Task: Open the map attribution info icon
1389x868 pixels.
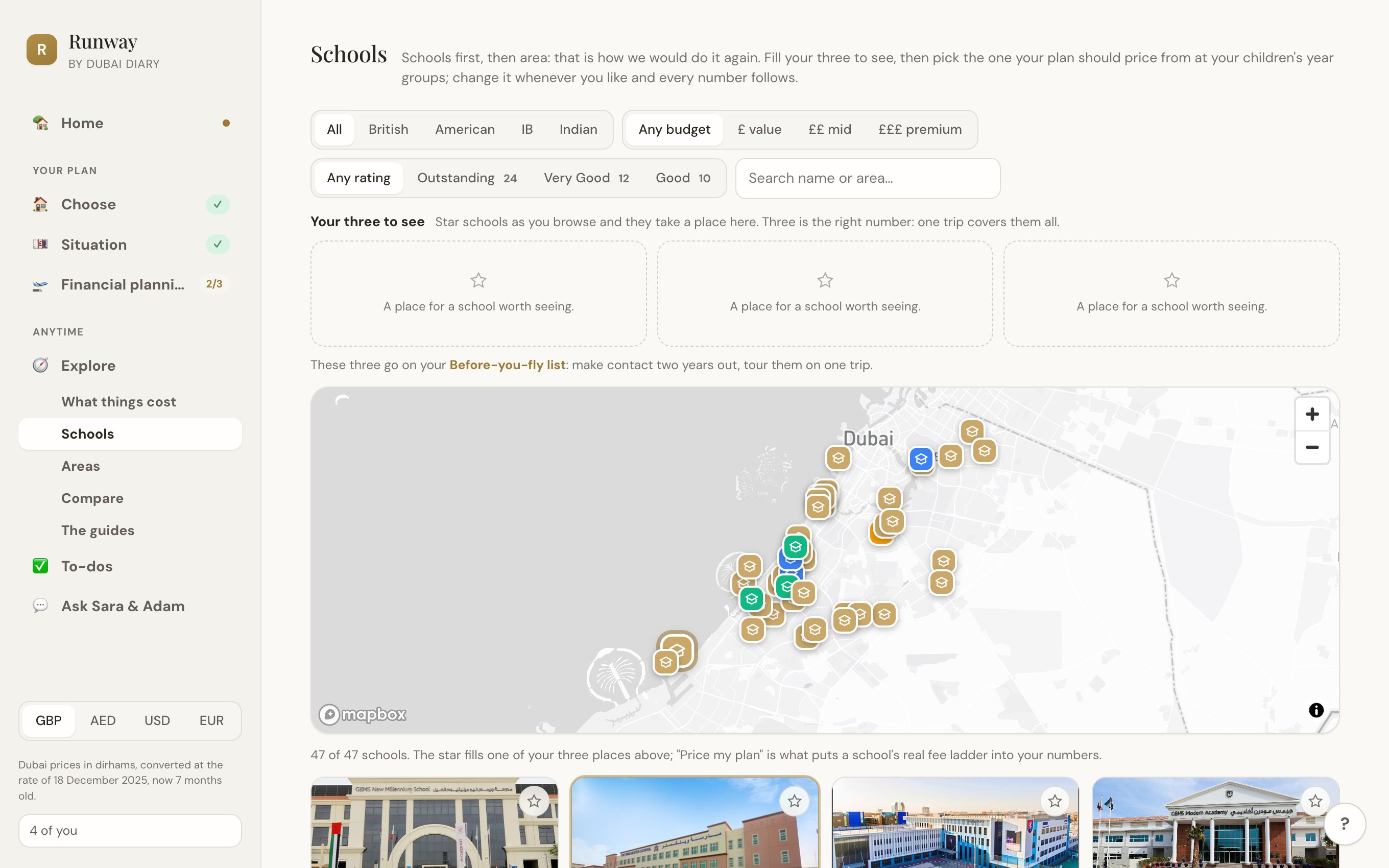Action: click(1316, 710)
